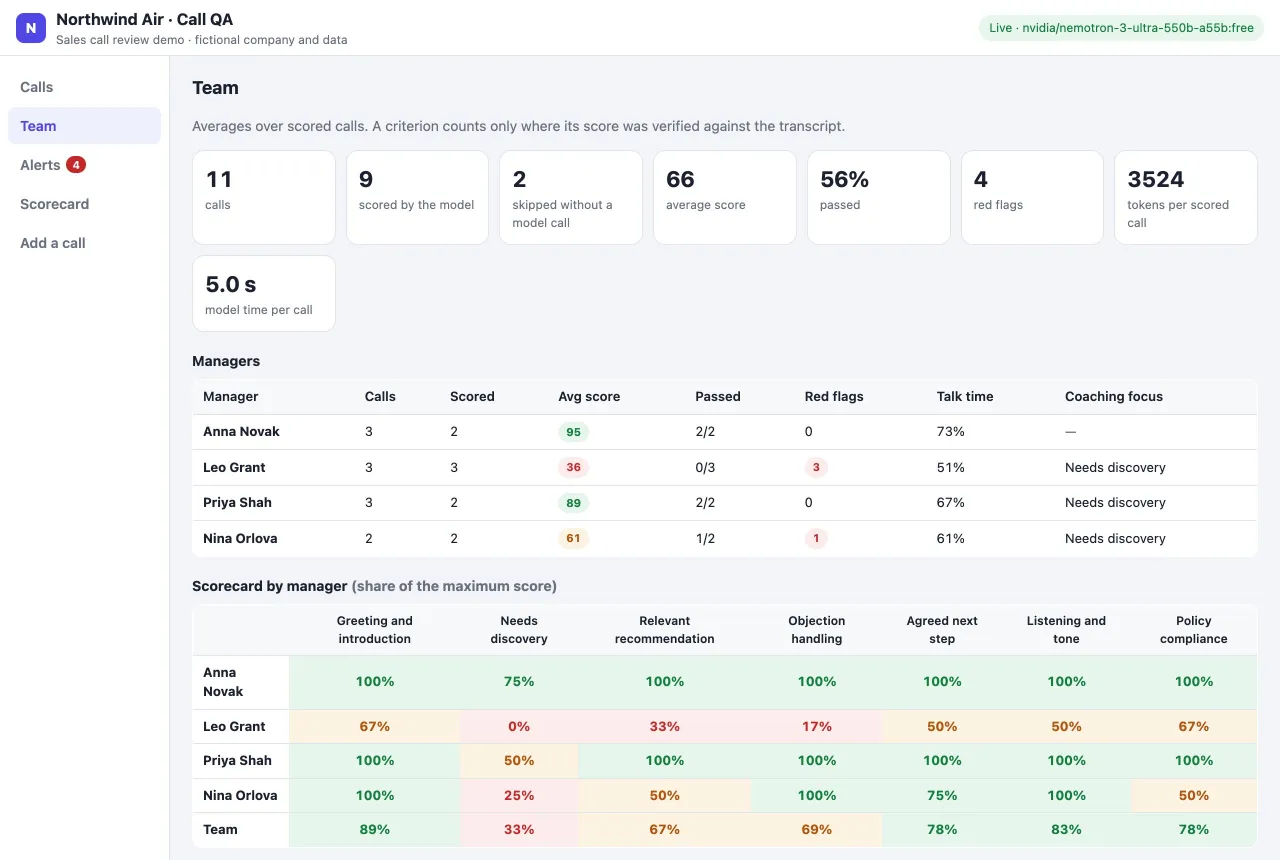Click the "4 red flags" card

click(x=1032, y=197)
